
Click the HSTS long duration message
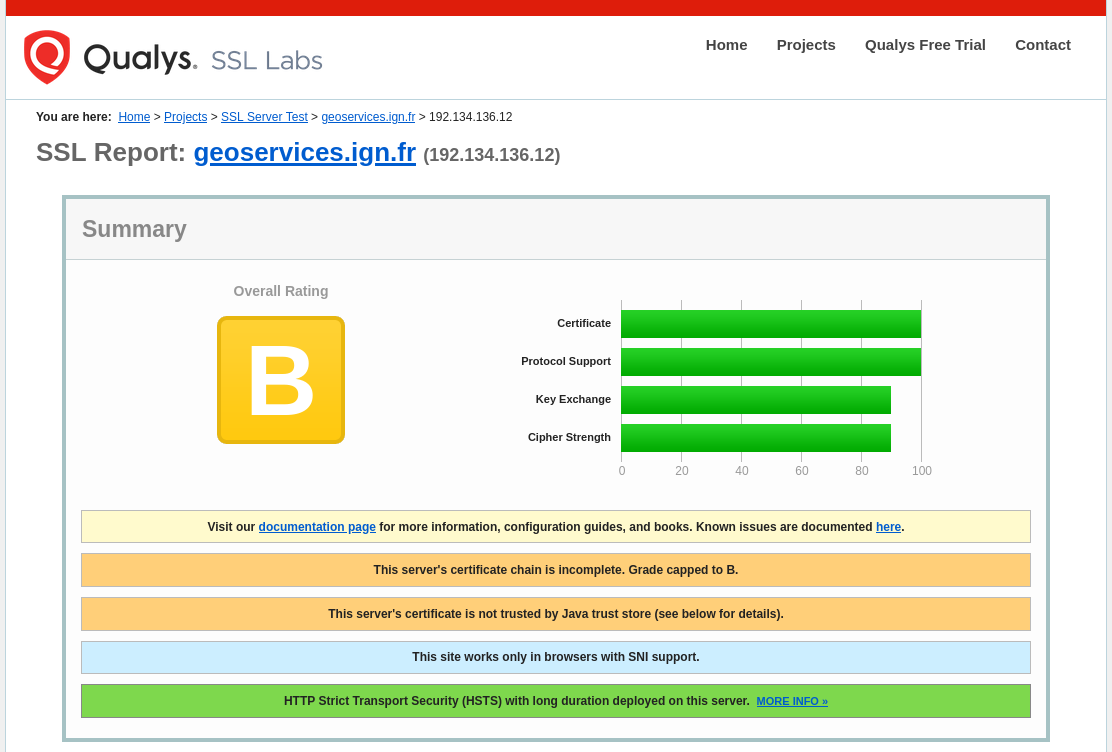[x=516, y=701]
